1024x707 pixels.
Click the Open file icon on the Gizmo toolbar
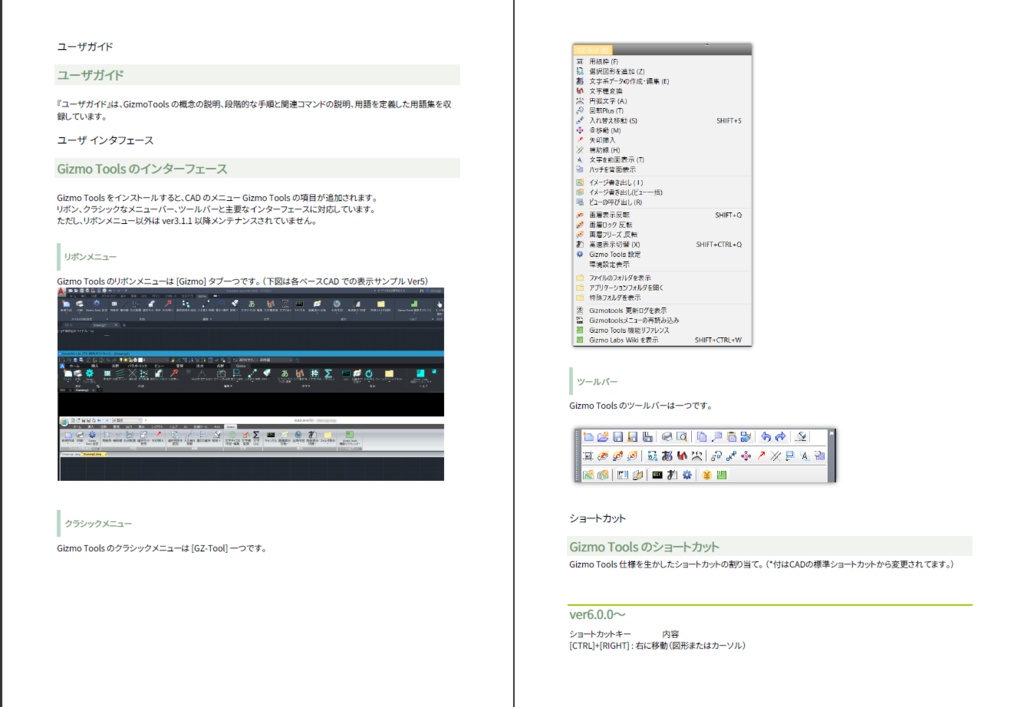tap(603, 436)
